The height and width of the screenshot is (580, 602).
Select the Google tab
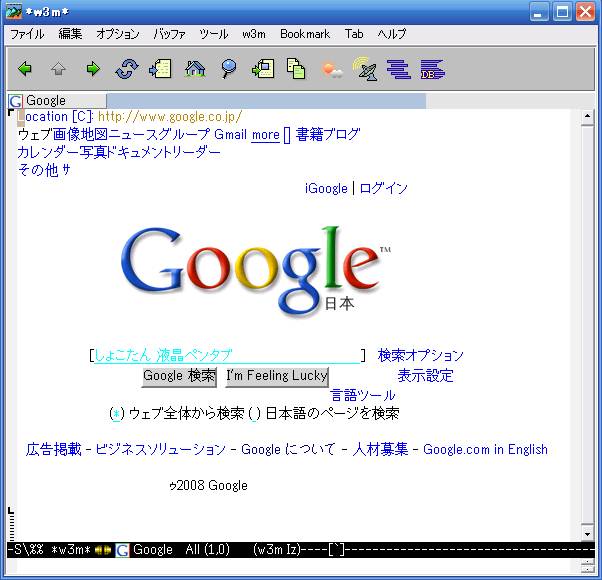(57, 101)
